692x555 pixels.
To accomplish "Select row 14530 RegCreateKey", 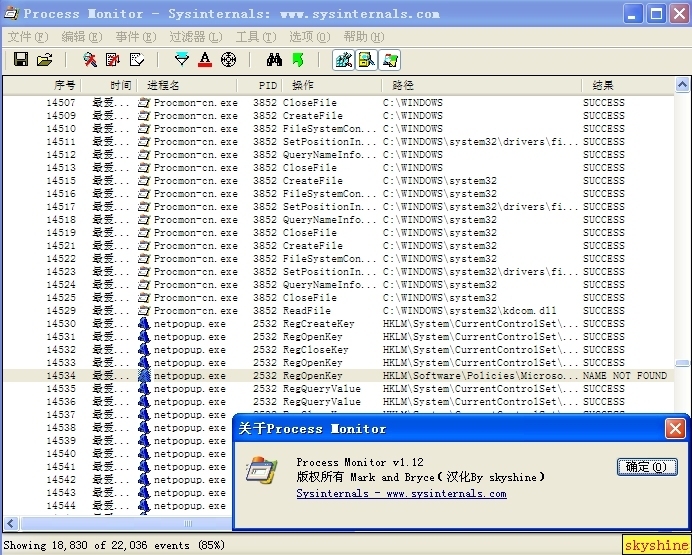I will pyautogui.click(x=339, y=323).
